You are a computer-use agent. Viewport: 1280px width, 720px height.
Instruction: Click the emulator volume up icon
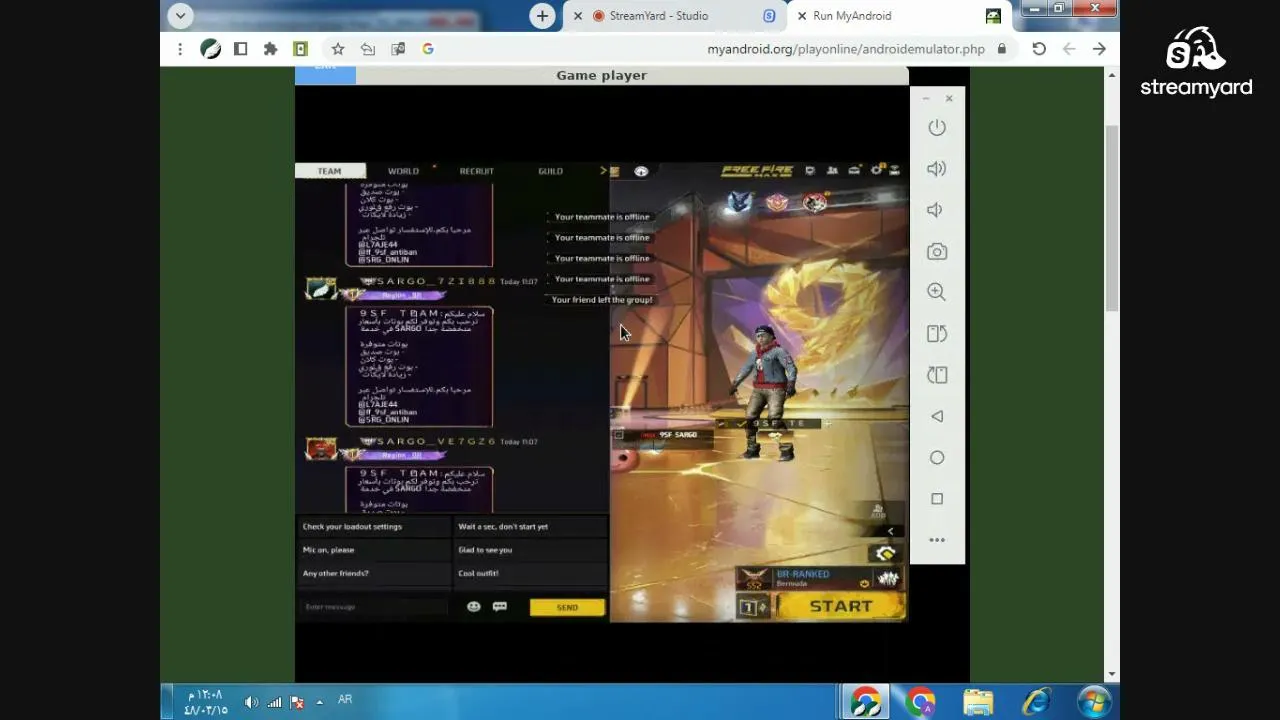pyautogui.click(x=937, y=169)
